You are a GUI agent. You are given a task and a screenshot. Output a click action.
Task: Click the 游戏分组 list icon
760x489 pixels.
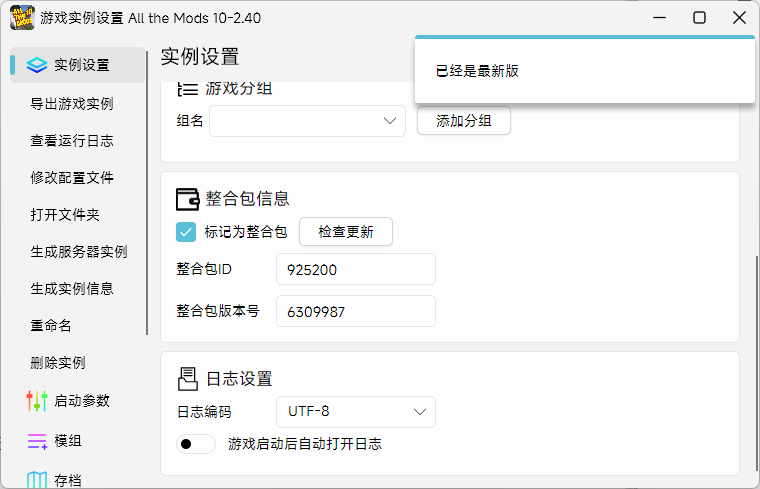188,89
